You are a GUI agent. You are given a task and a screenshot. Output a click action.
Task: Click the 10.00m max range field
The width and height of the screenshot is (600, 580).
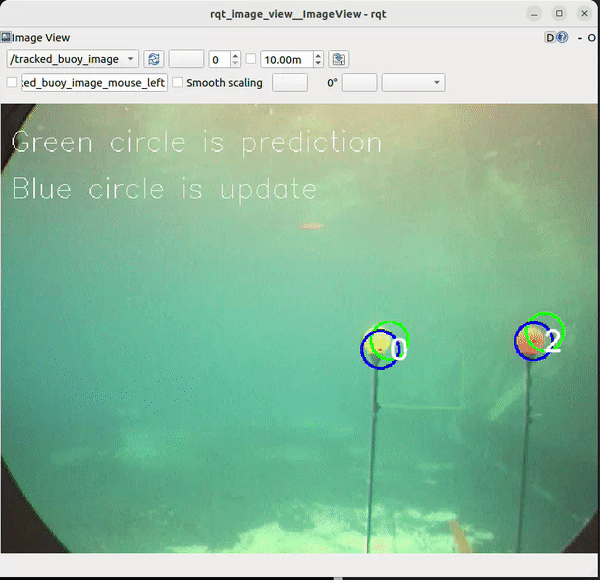point(287,60)
